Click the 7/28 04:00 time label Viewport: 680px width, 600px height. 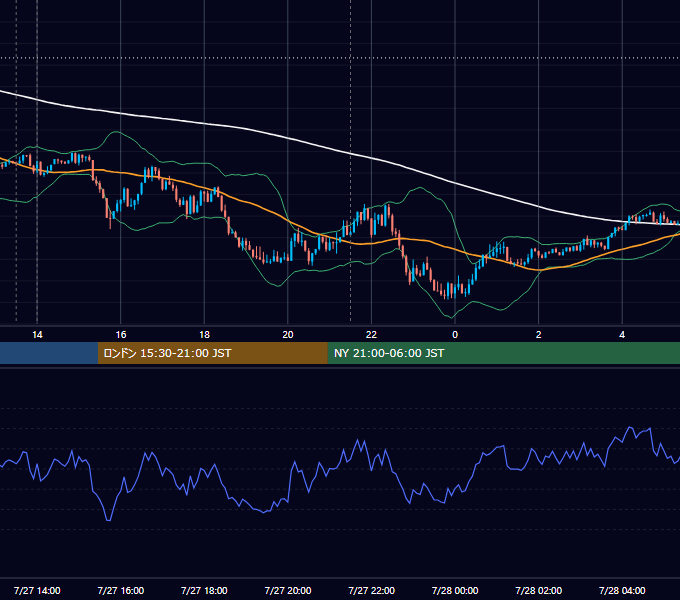622,590
